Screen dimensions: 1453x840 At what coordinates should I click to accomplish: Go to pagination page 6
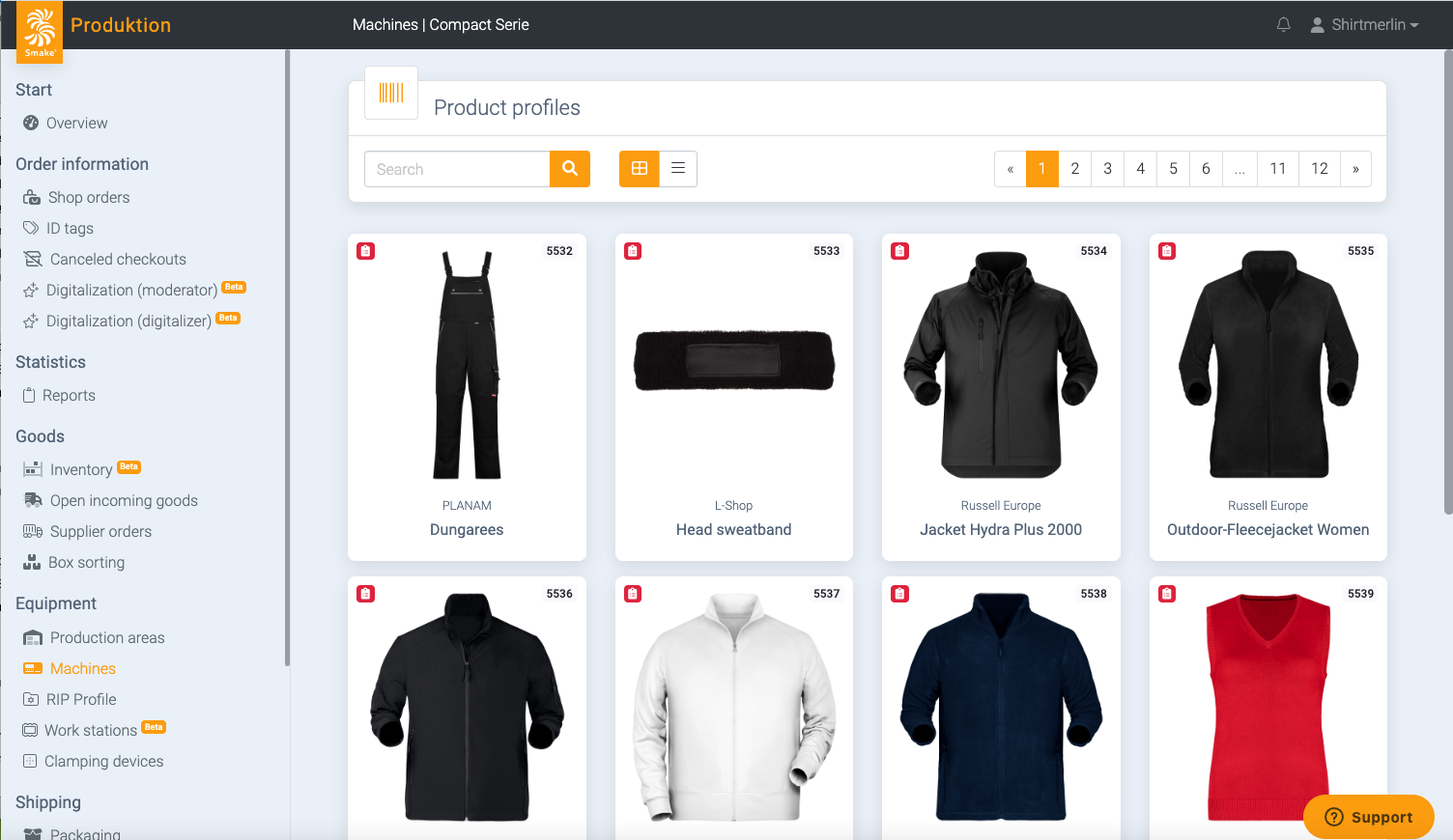(x=1206, y=169)
